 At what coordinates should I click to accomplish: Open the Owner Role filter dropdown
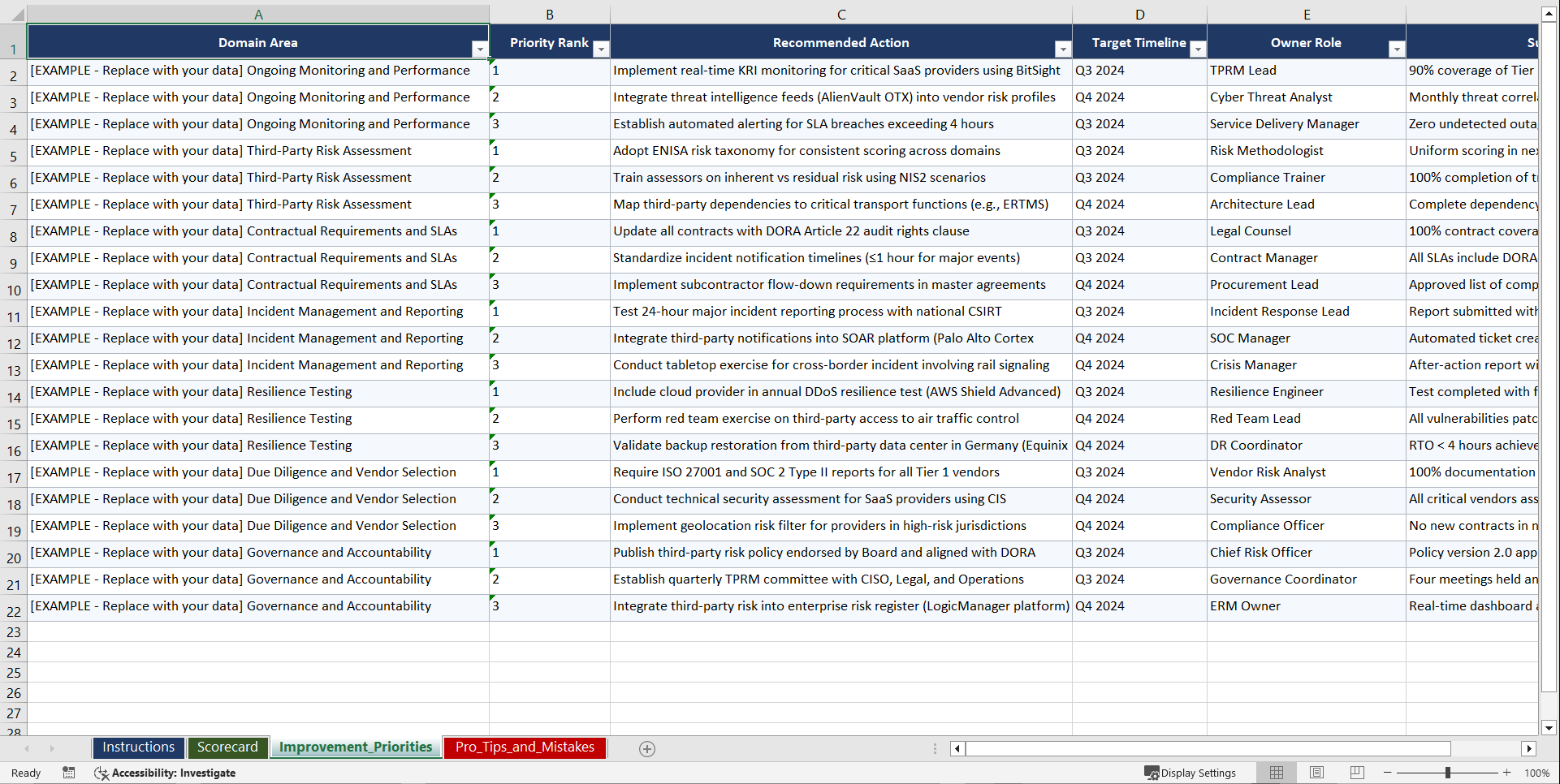pyautogui.click(x=1396, y=49)
